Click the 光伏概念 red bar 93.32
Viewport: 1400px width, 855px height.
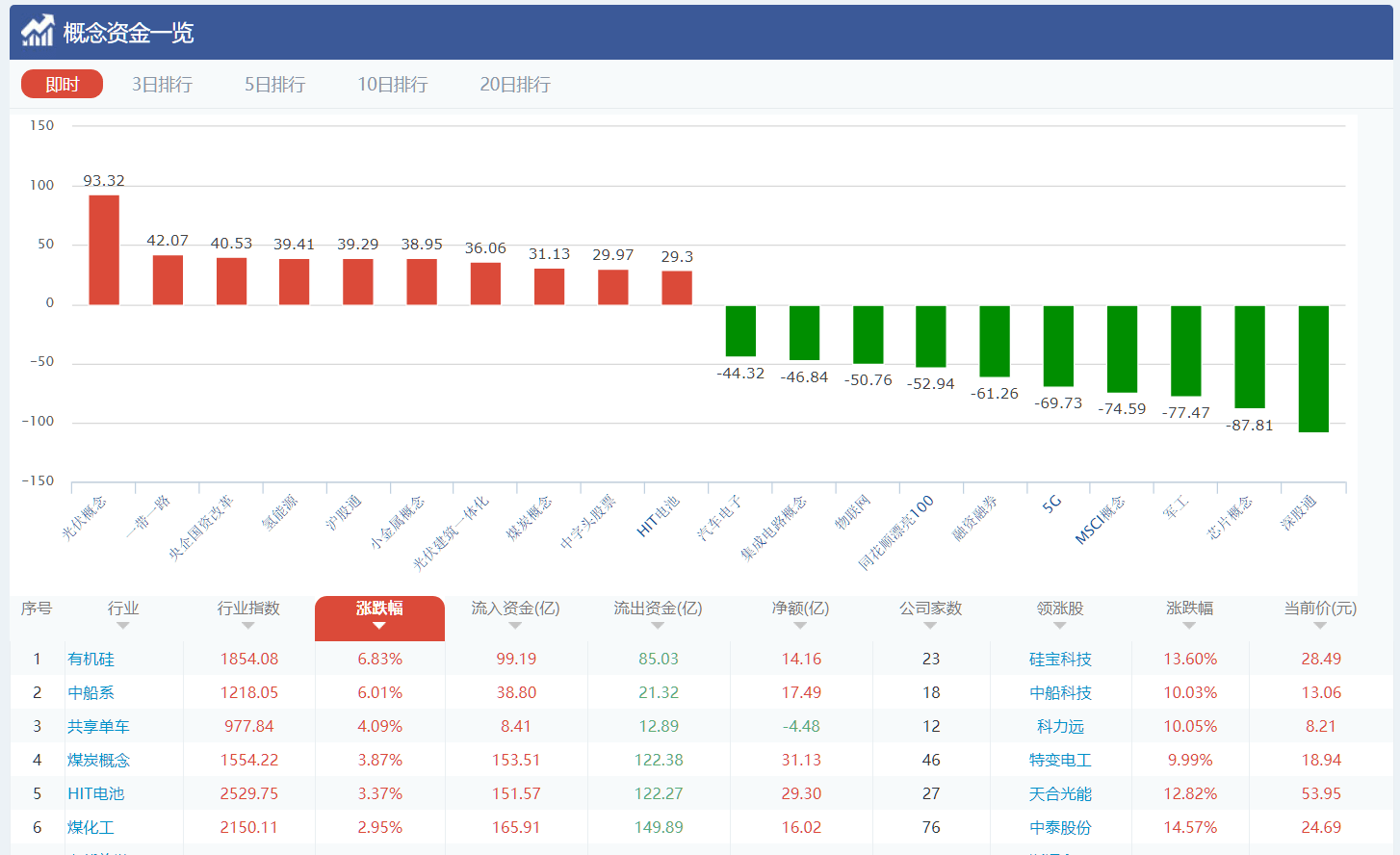[x=104, y=250]
